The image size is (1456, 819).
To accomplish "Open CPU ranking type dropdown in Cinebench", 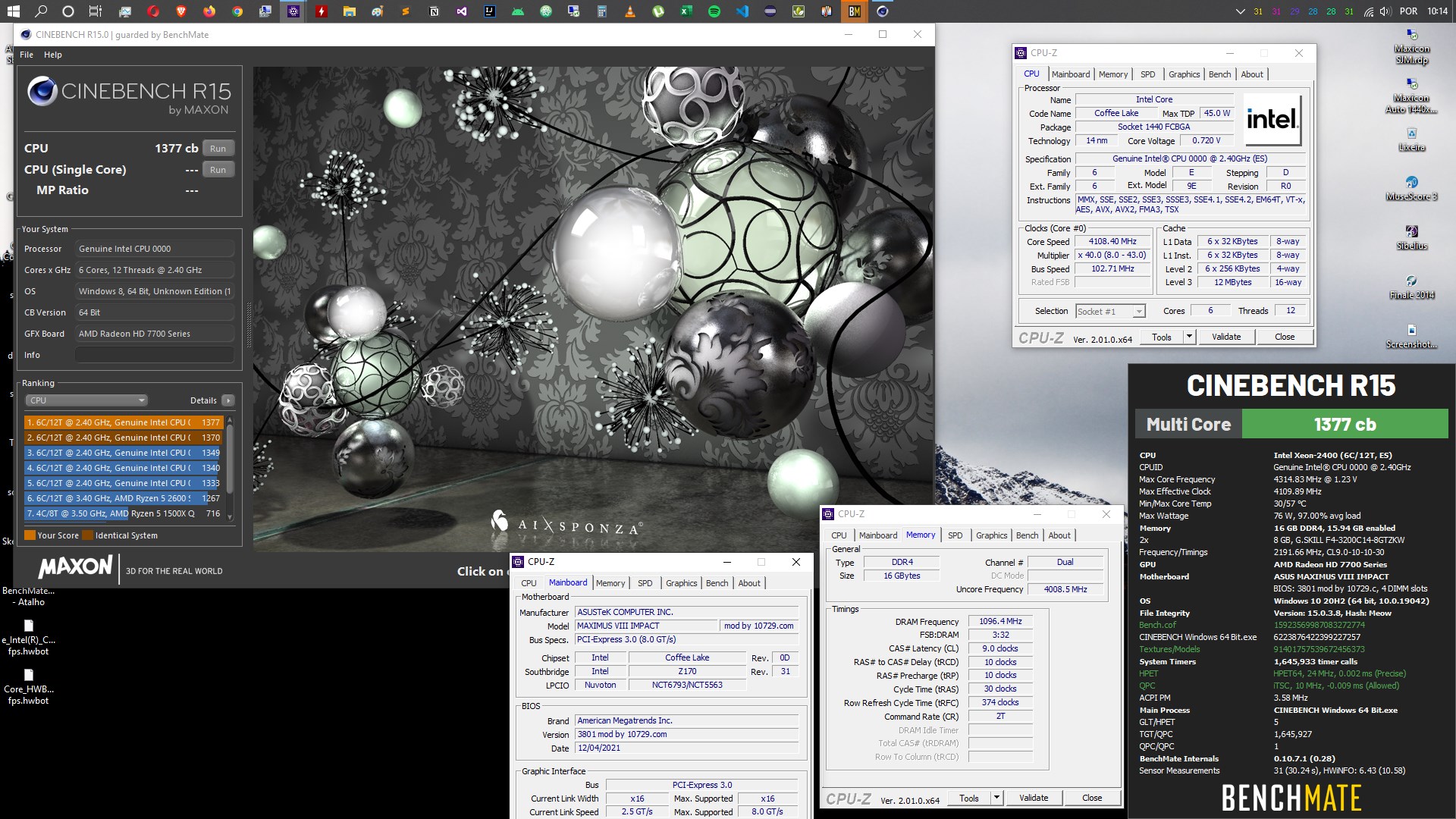I will pyautogui.click(x=86, y=400).
